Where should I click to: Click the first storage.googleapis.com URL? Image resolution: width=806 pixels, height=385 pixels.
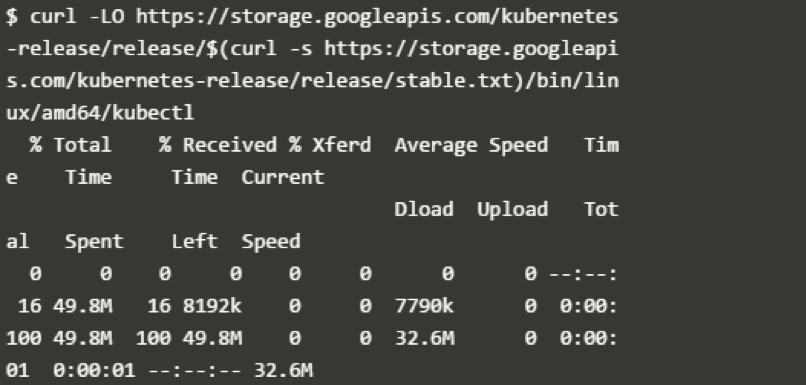click(377, 17)
